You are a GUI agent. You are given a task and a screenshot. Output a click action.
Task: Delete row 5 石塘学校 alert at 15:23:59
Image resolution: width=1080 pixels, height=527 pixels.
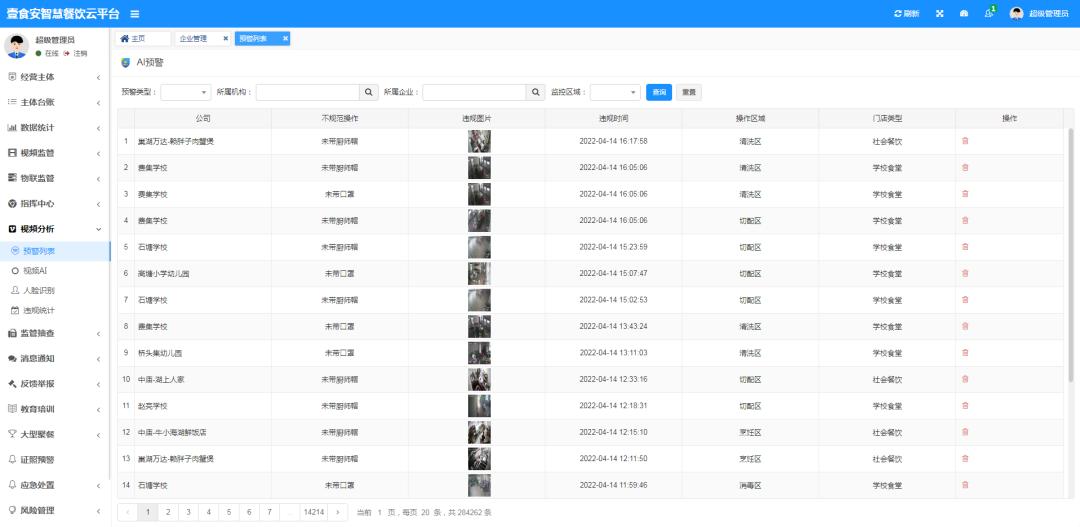pyautogui.click(x=965, y=247)
